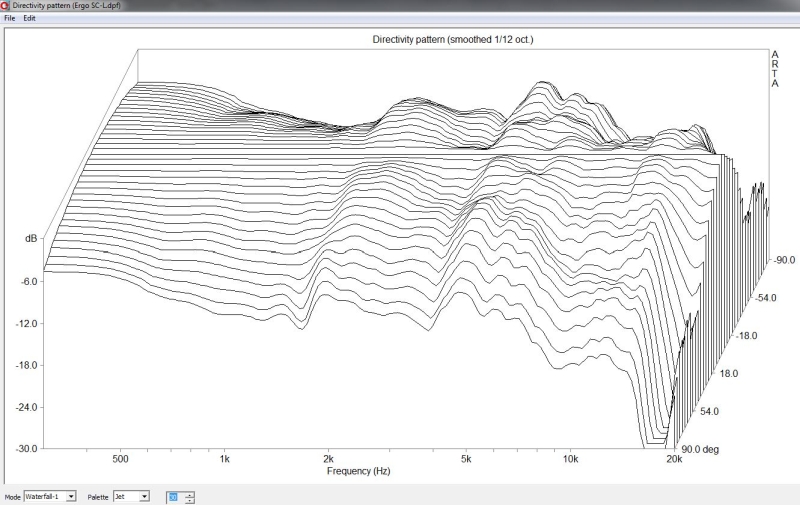The image size is (800, 505).
Task: Click the '1k' frequency axis label
Action: (x=224, y=459)
